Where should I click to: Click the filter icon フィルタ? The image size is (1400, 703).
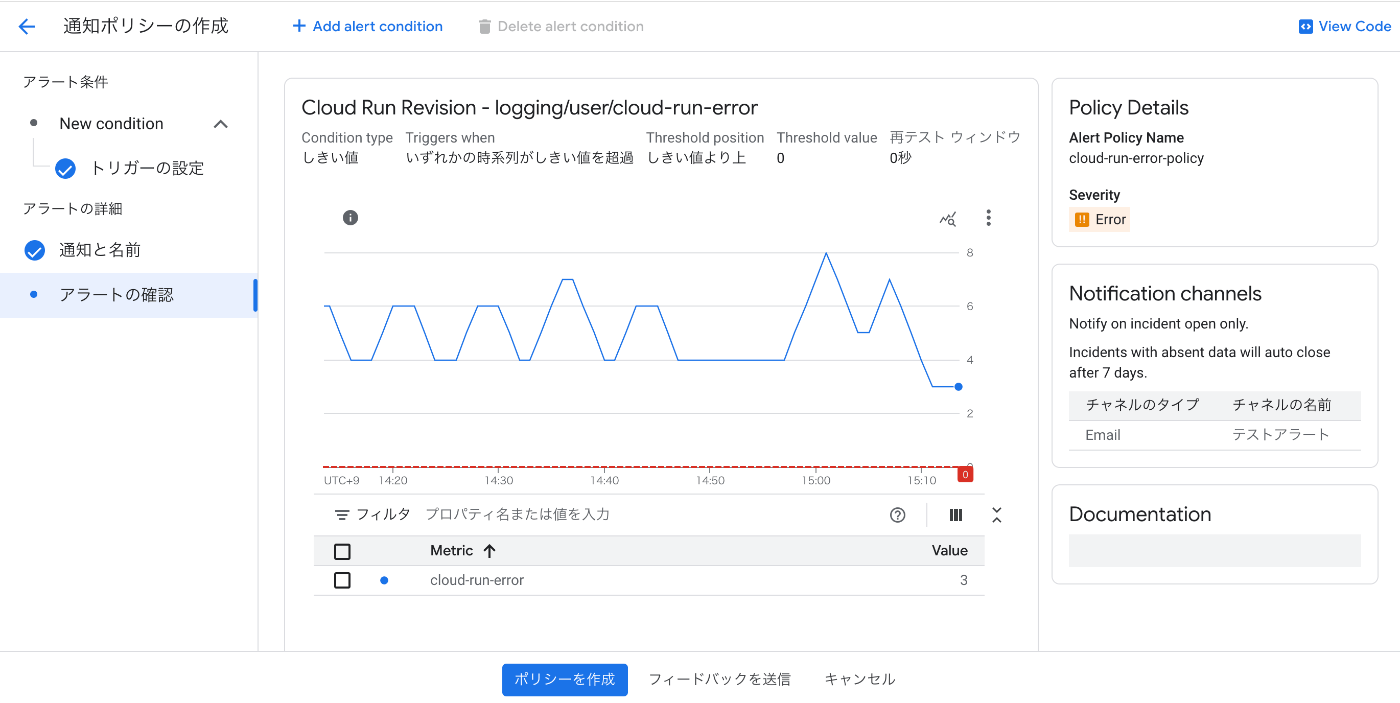tap(342, 515)
